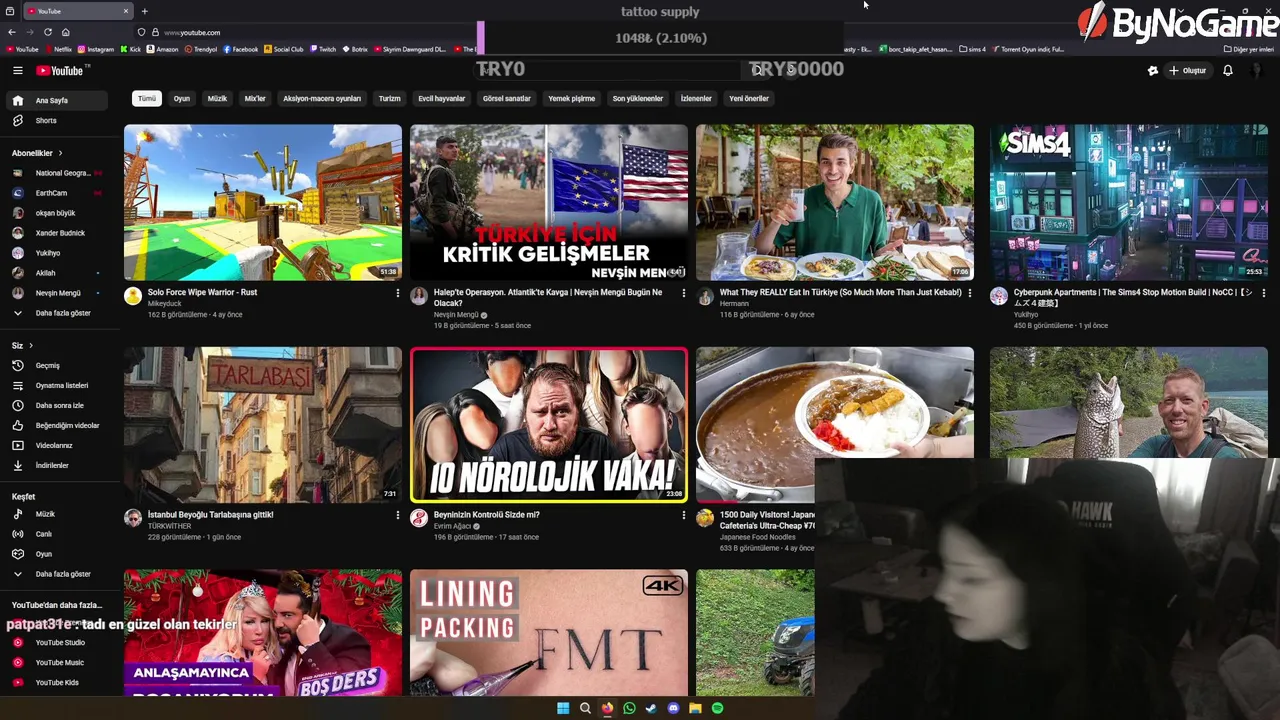Open Facebook bookmark
The height and width of the screenshot is (720, 1280).
pyautogui.click(x=241, y=49)
